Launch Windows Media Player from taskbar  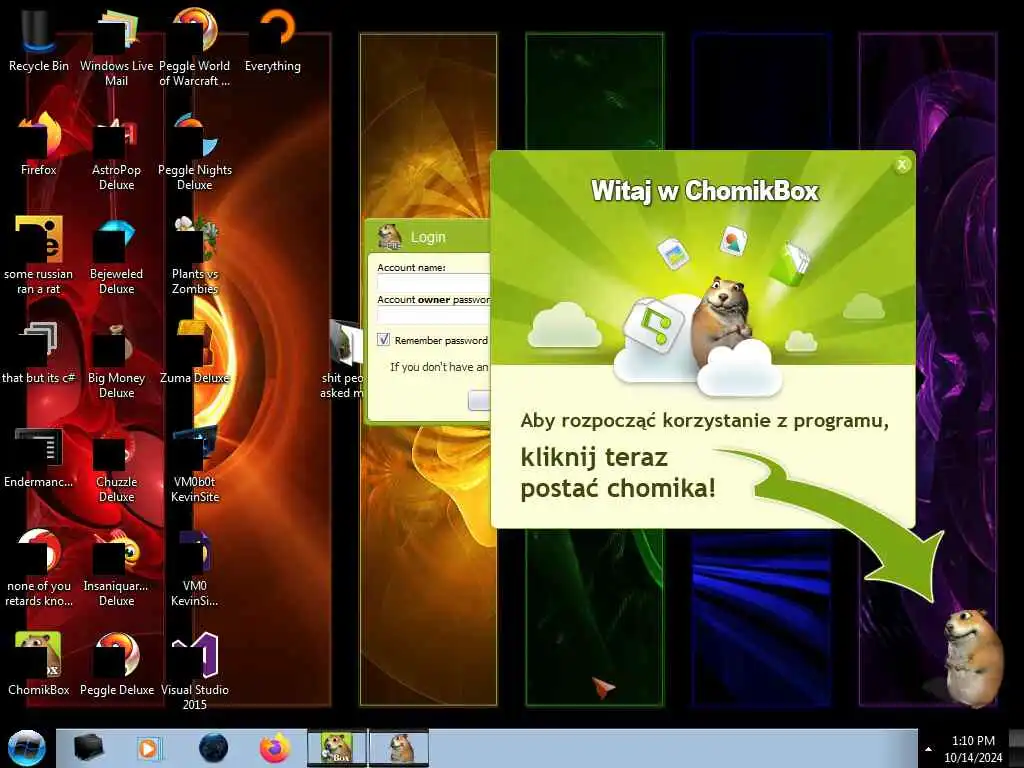(x=149, y=748)
